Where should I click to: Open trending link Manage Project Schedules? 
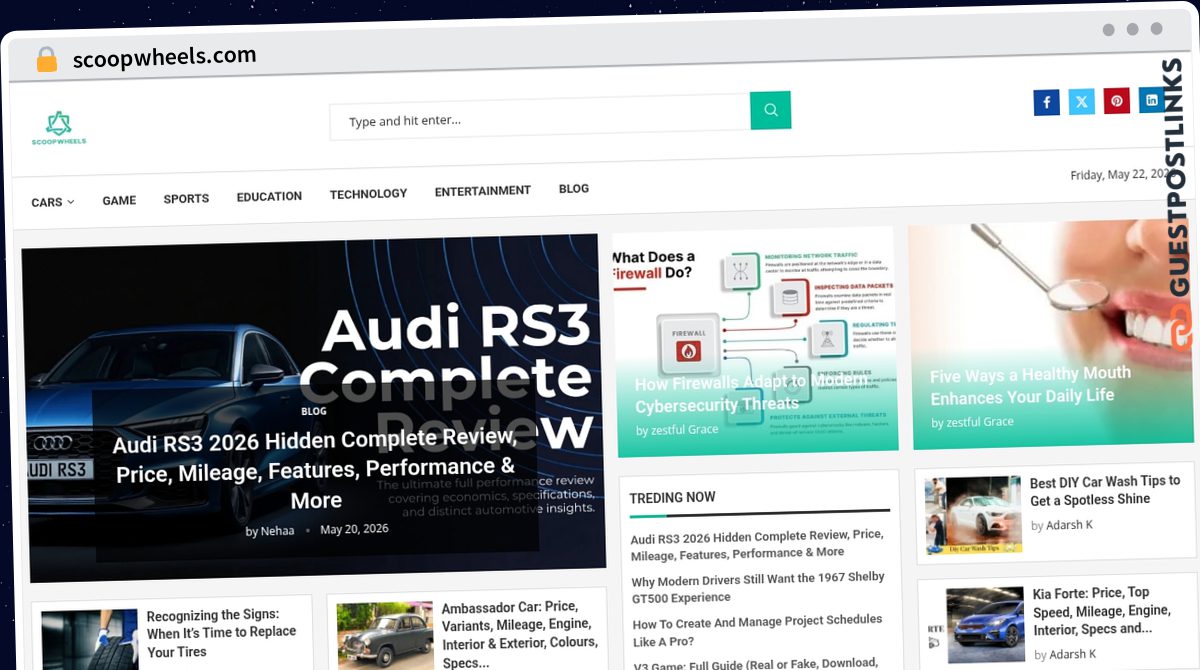point(758,631)
